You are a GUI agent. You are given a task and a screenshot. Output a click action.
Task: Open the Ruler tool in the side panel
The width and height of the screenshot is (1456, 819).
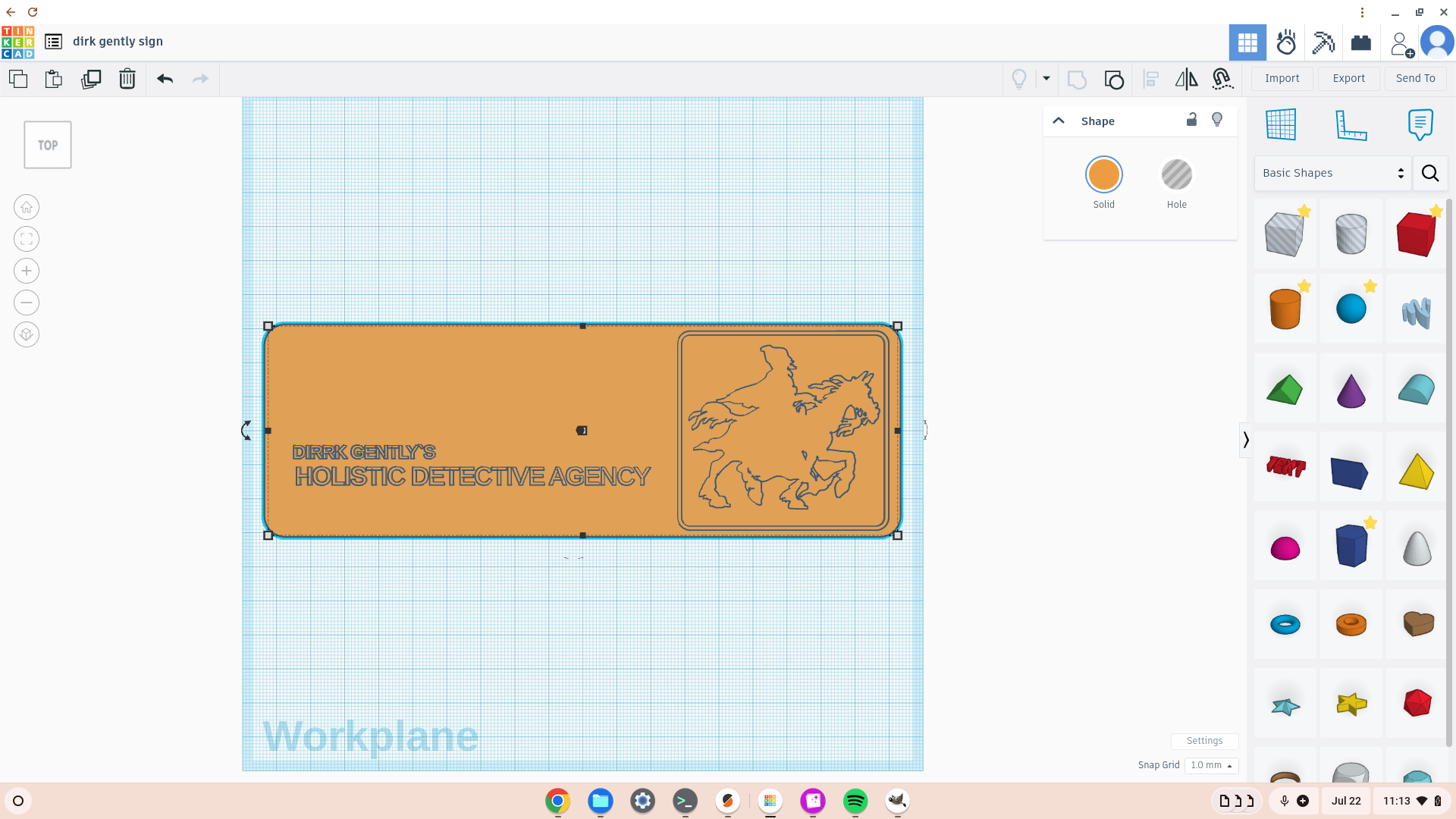1351,124
